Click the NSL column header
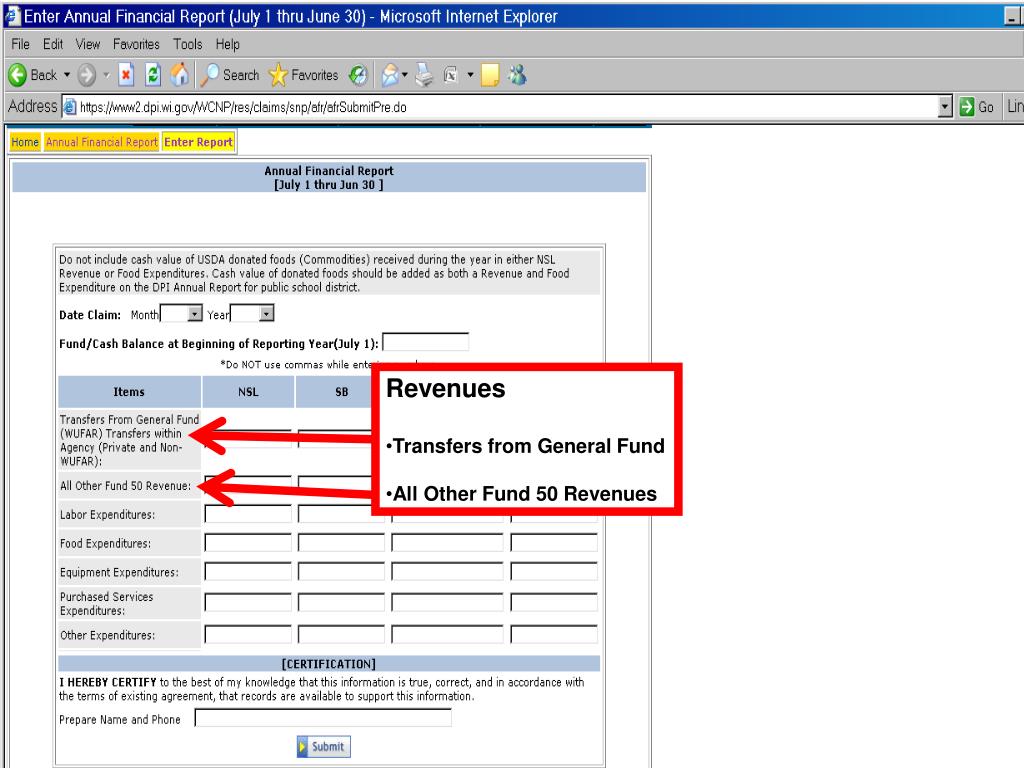The width and height of the screenshot is (1024, 768). [248, 392]
